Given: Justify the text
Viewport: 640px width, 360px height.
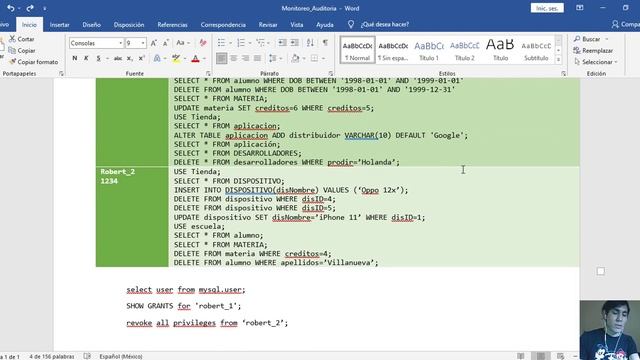Looking at the screenshot, I should [x=257, y=58].
